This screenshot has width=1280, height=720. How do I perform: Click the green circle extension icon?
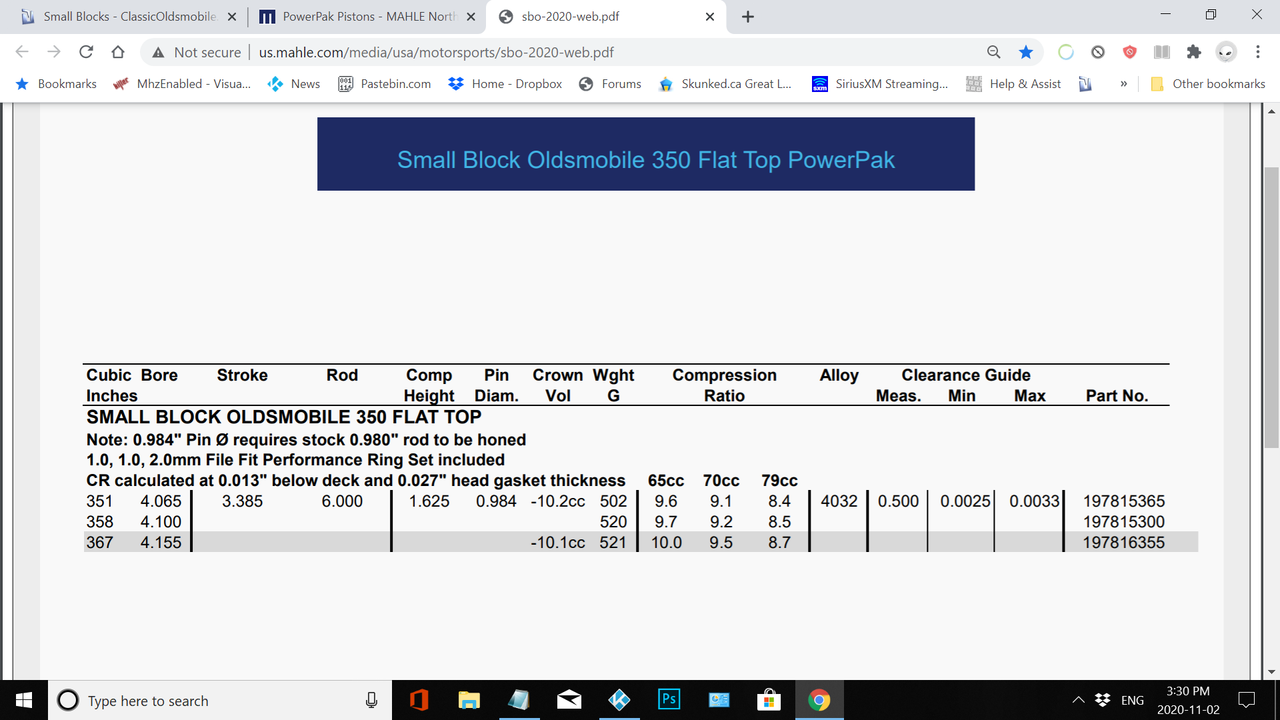click(x=1065, y=52)
